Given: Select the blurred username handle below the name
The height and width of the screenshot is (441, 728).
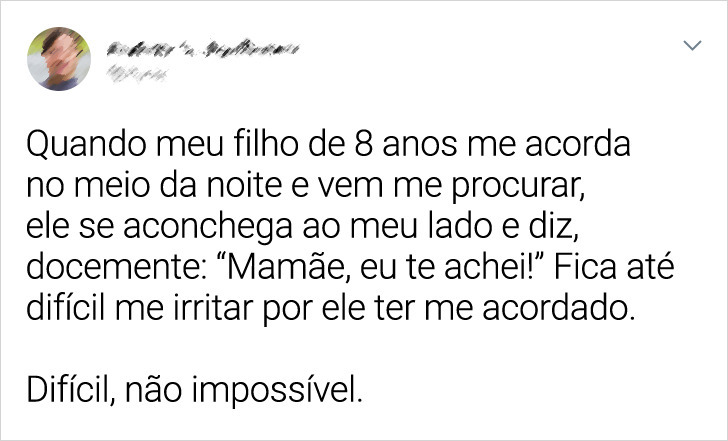Looking at the screenshot, I should pos(136,74).
